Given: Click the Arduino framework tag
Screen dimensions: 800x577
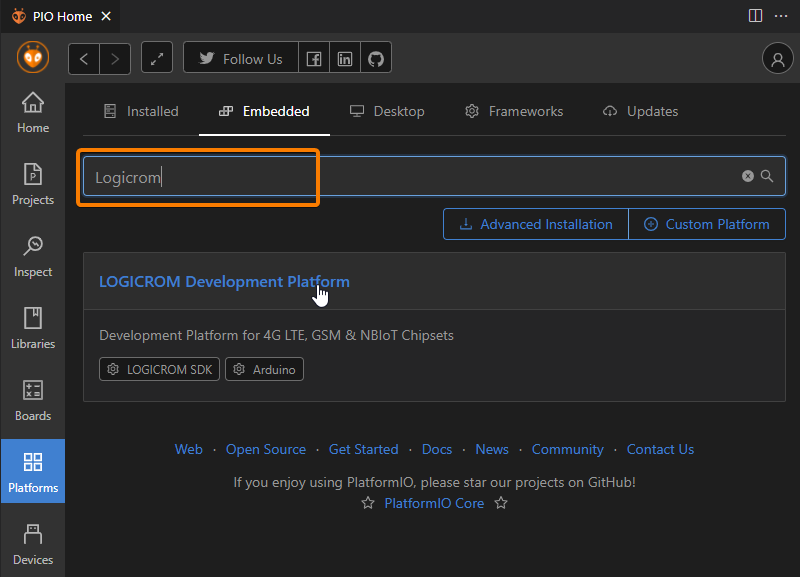Looking at the screenshot, I should coord(264,369).
